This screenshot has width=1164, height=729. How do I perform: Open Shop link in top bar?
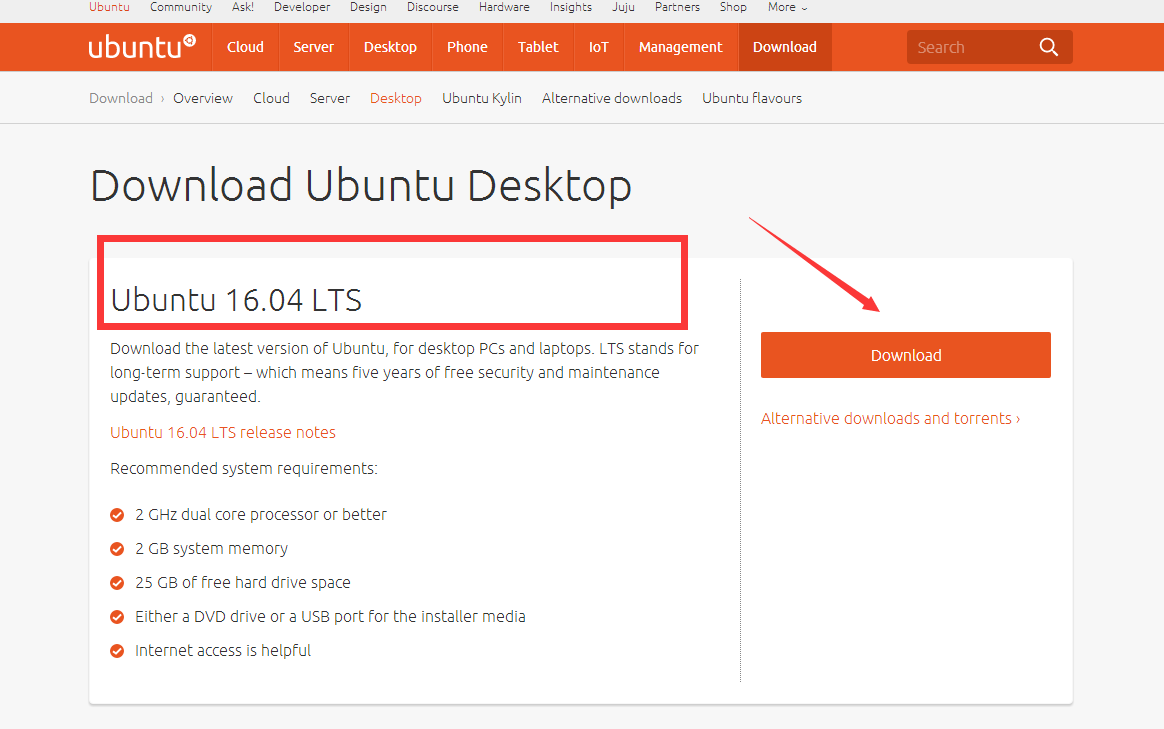click(733, 7)
